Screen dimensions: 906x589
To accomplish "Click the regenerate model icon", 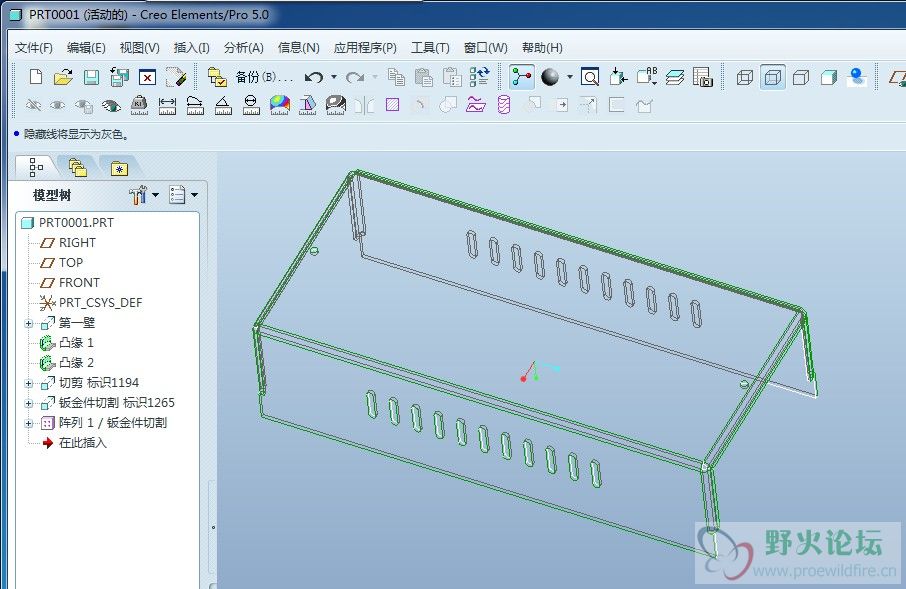I will [480, 77].
